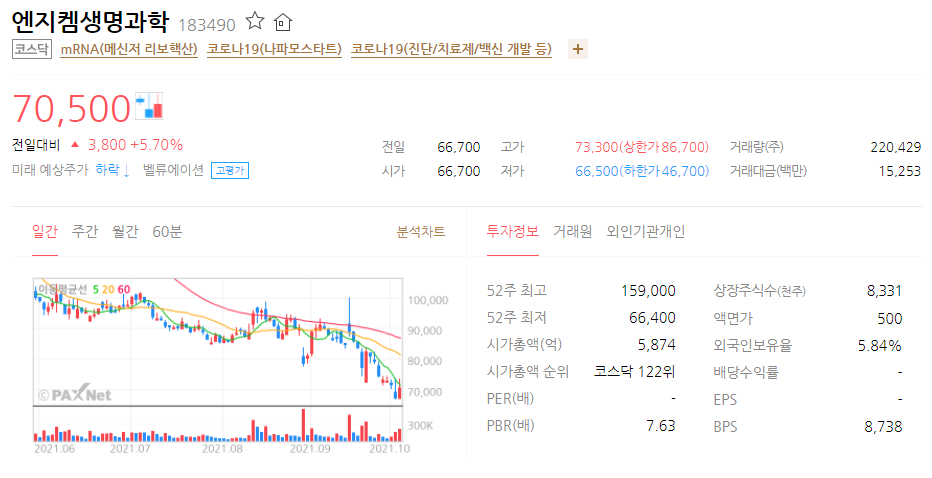Switch to 60분 chart tab
This screenshot has width=932, height=478.
pyautogui.click(x=167, y=231)
